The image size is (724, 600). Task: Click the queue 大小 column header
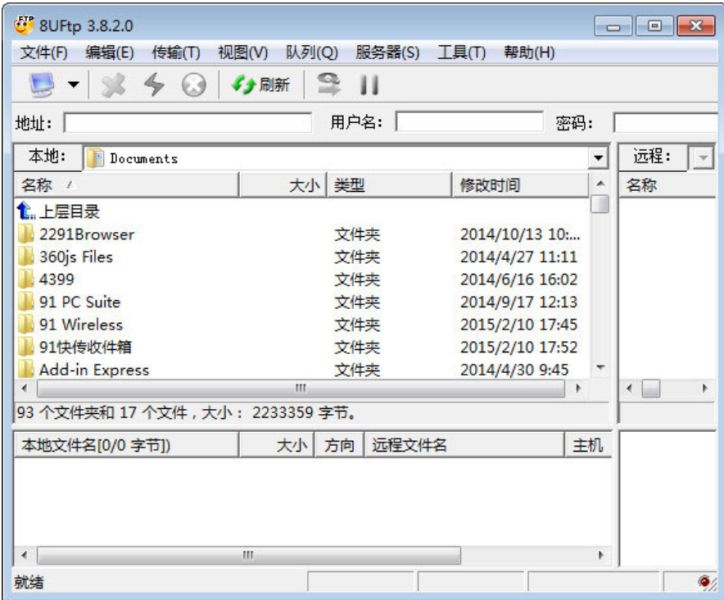[x=276, y=445]
